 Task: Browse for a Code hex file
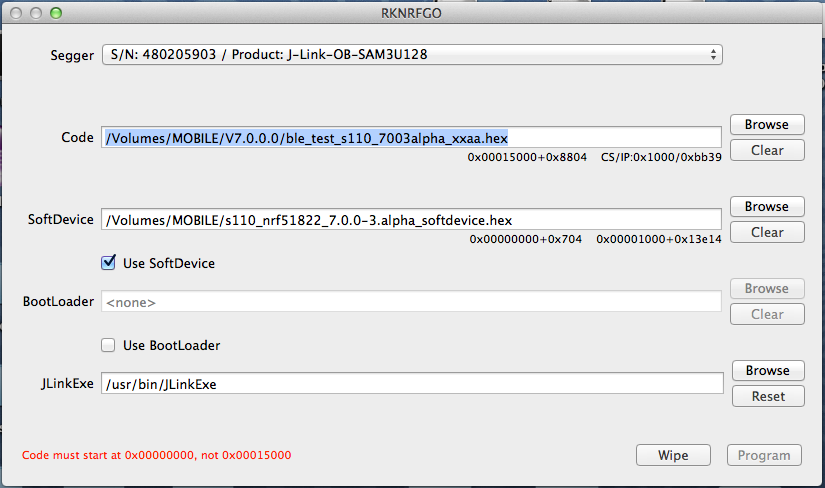[x=767, y=125]
